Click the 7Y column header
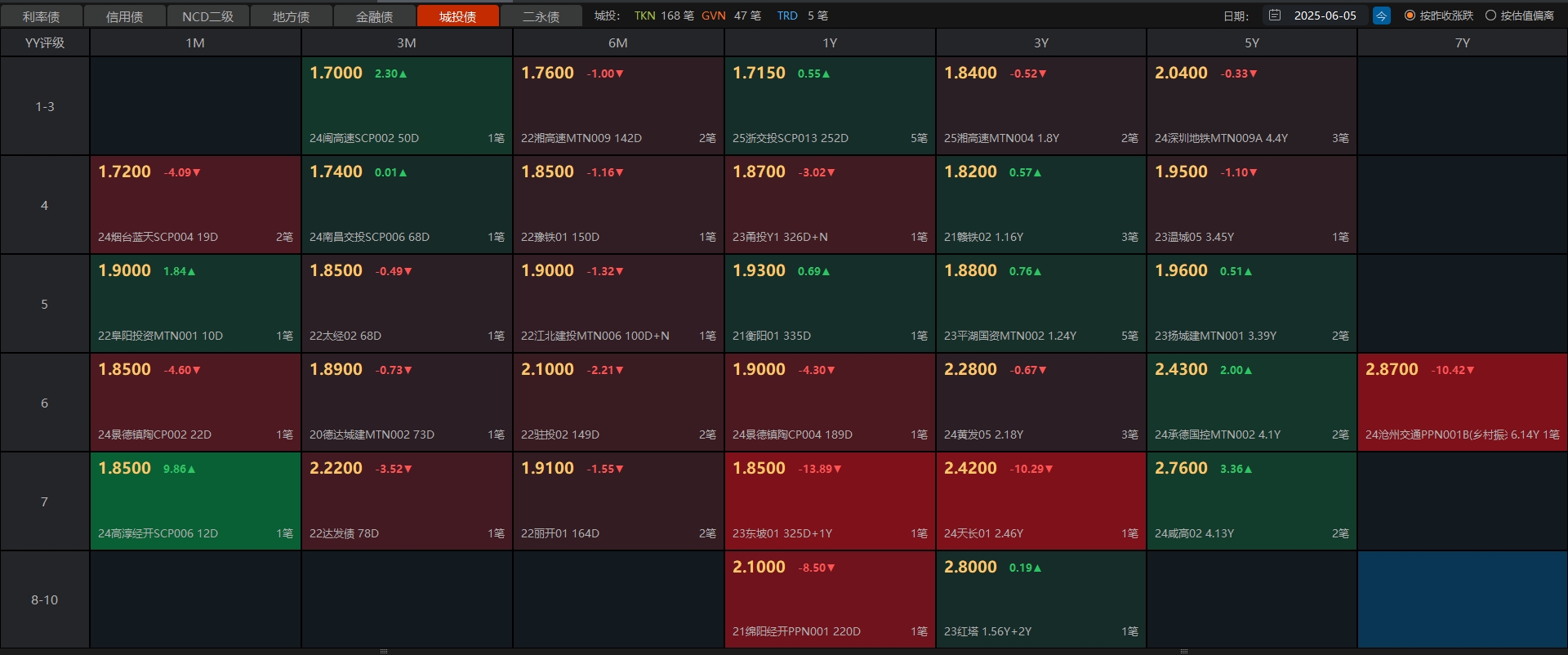This screenshot has height=655, width=1568. click(x=1463, y=42)
